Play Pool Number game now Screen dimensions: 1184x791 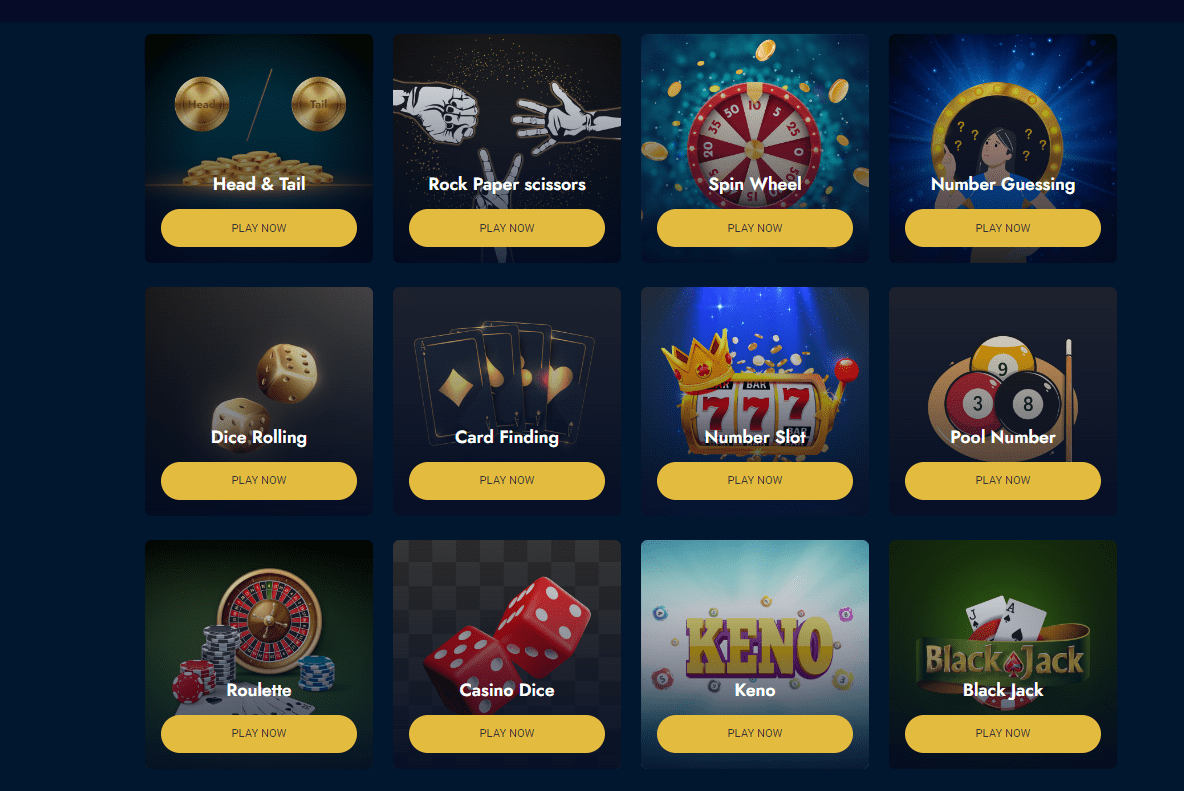click(1003, 481)
